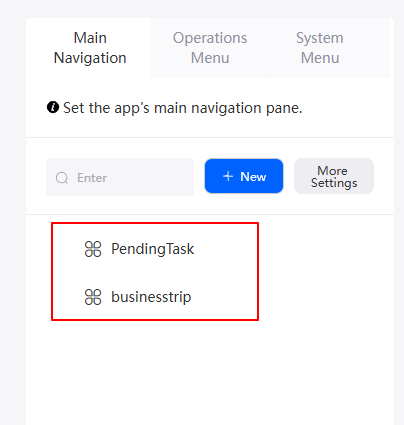Open the System Menu tab

coord(320,48)
